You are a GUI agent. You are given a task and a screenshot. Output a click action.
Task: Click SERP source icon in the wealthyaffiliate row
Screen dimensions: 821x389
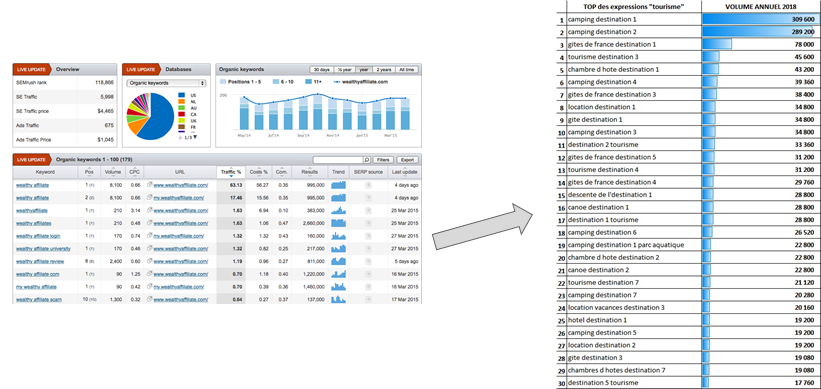(x=368, y=210)
